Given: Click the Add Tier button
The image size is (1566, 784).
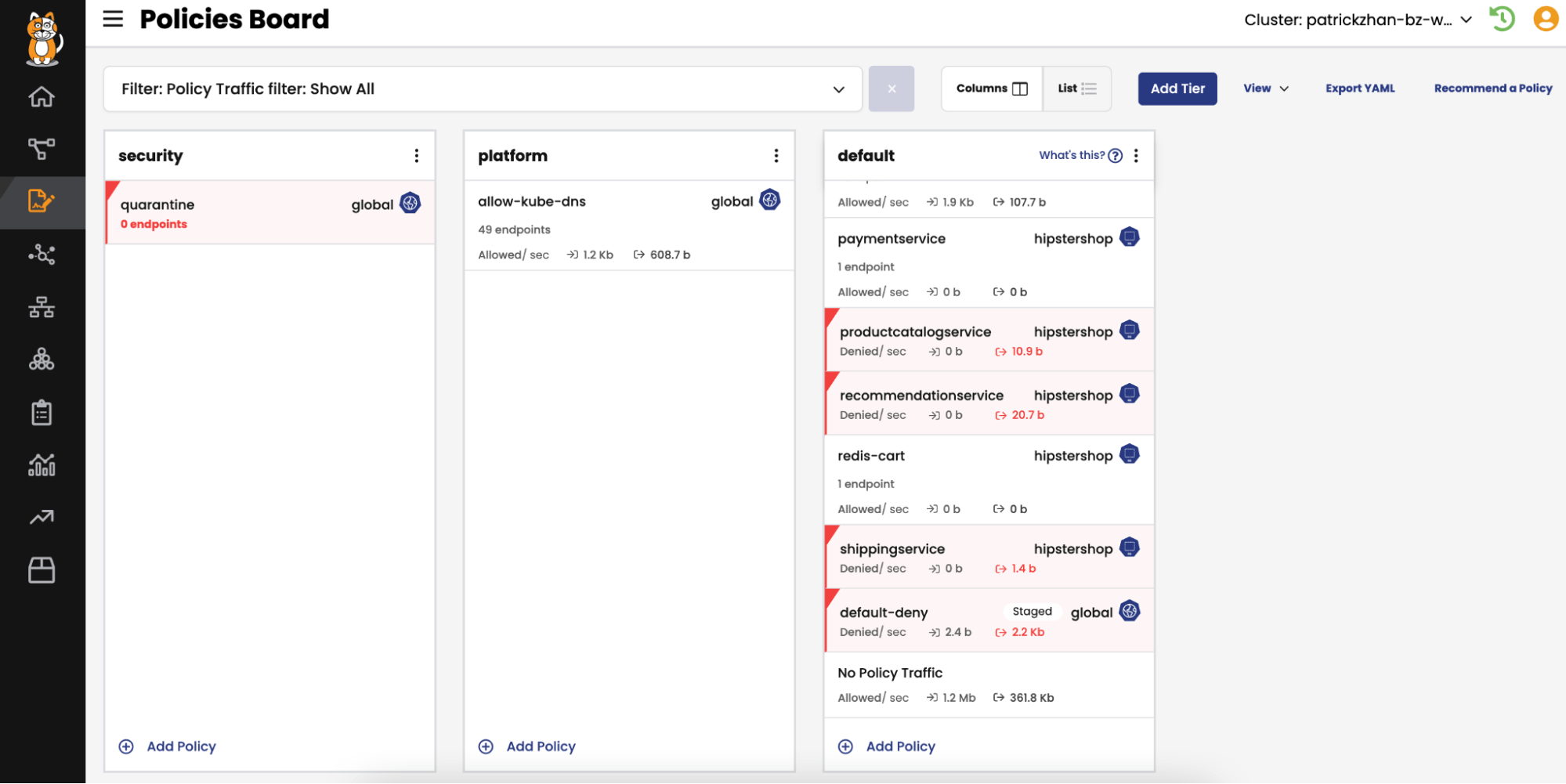Looking at the screenshot, I should coord(1177,89).
